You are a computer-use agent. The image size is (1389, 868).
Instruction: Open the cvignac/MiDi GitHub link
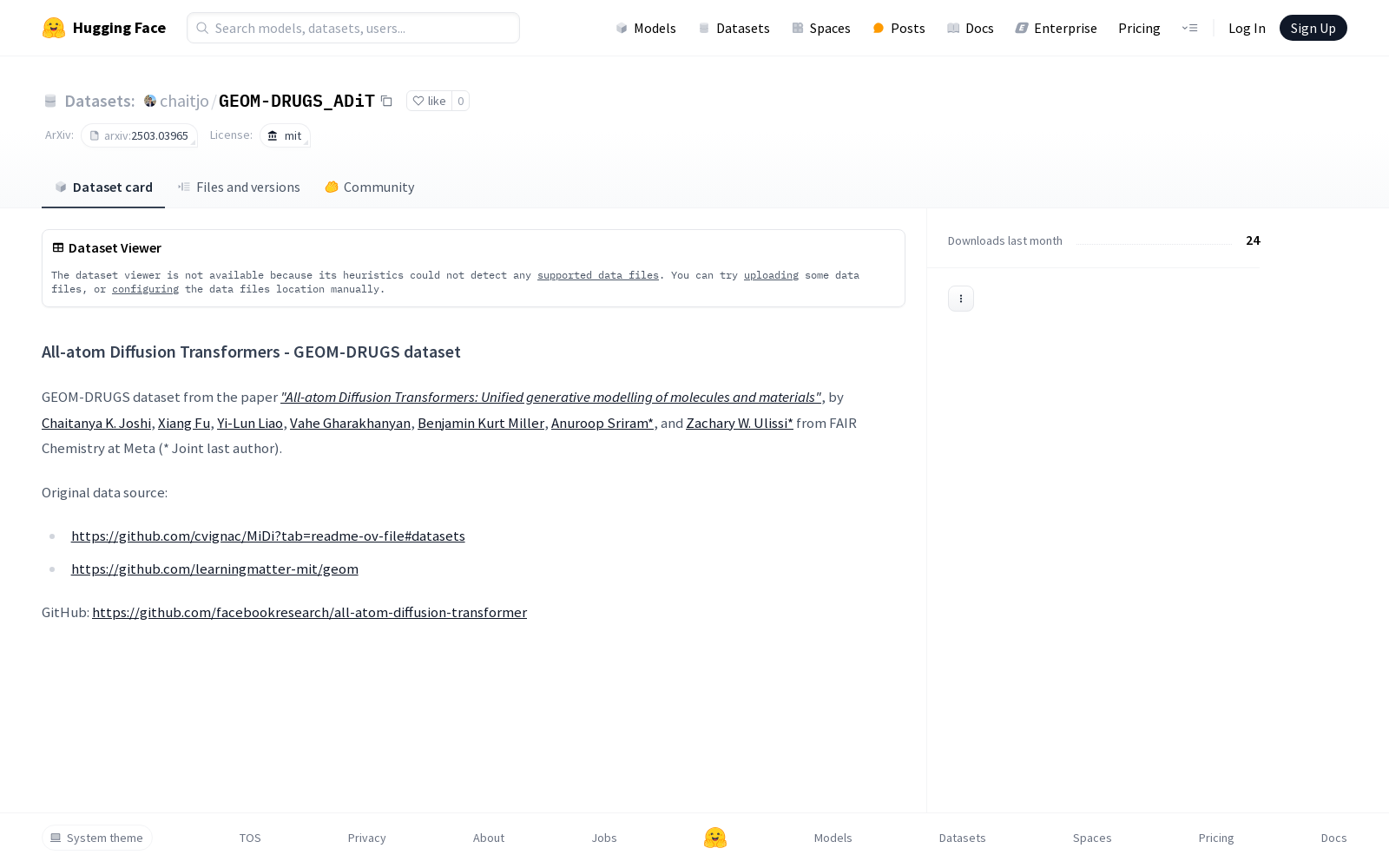(x=268, y=536)
